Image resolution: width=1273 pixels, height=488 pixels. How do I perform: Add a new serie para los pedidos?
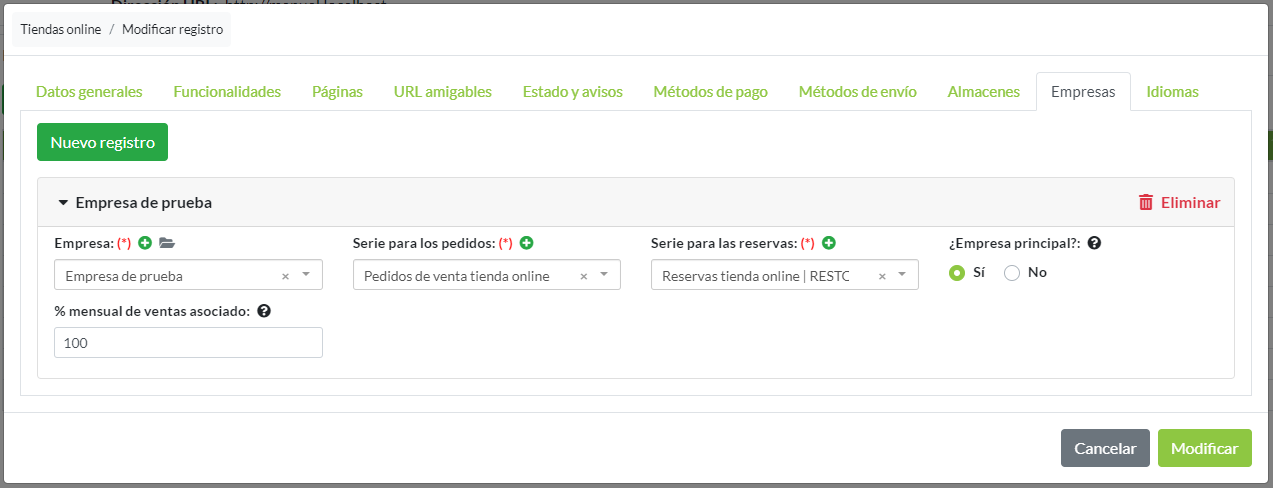(526, 243)
